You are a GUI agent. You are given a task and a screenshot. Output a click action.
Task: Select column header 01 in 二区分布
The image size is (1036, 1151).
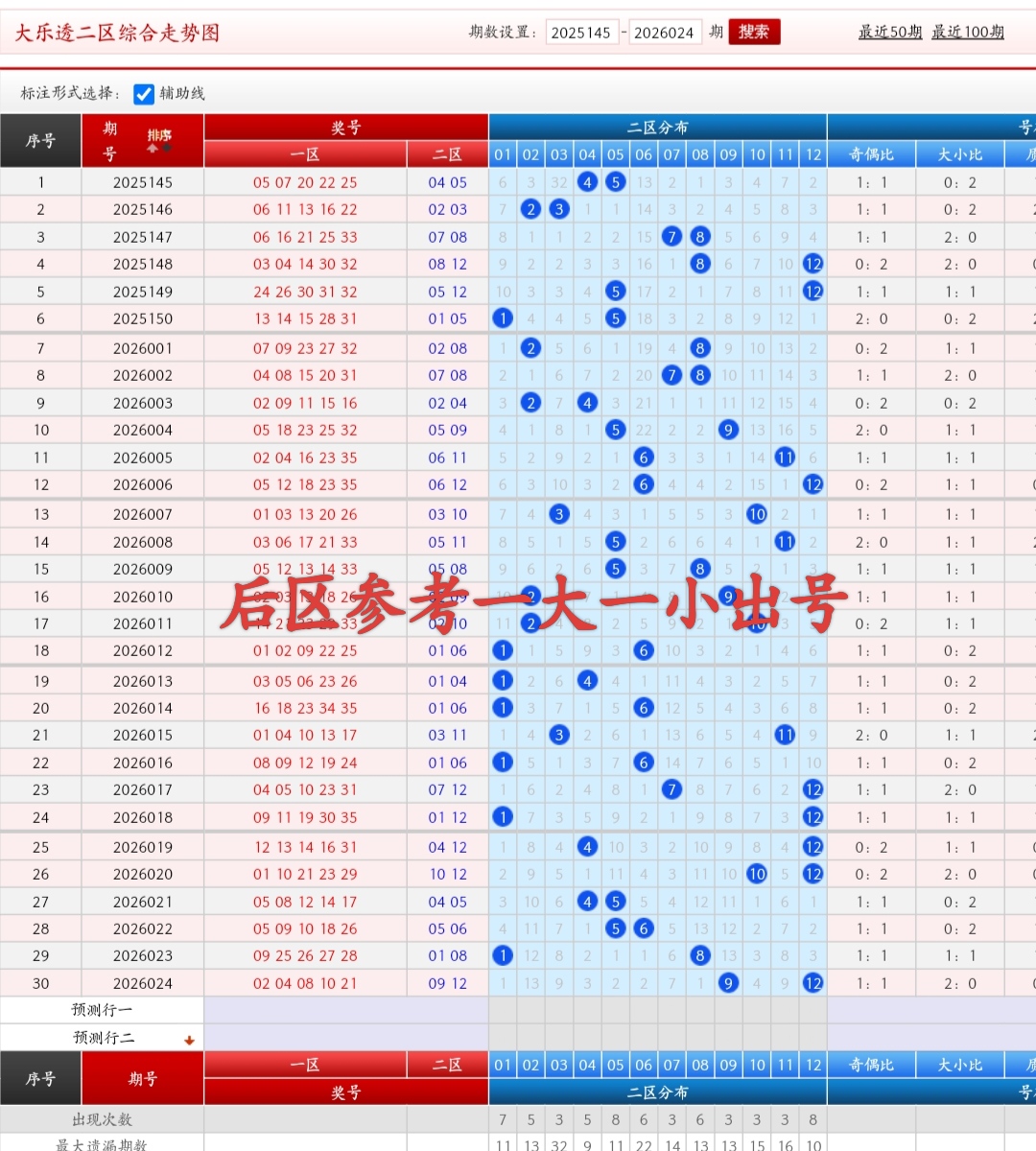coord(503,153)
